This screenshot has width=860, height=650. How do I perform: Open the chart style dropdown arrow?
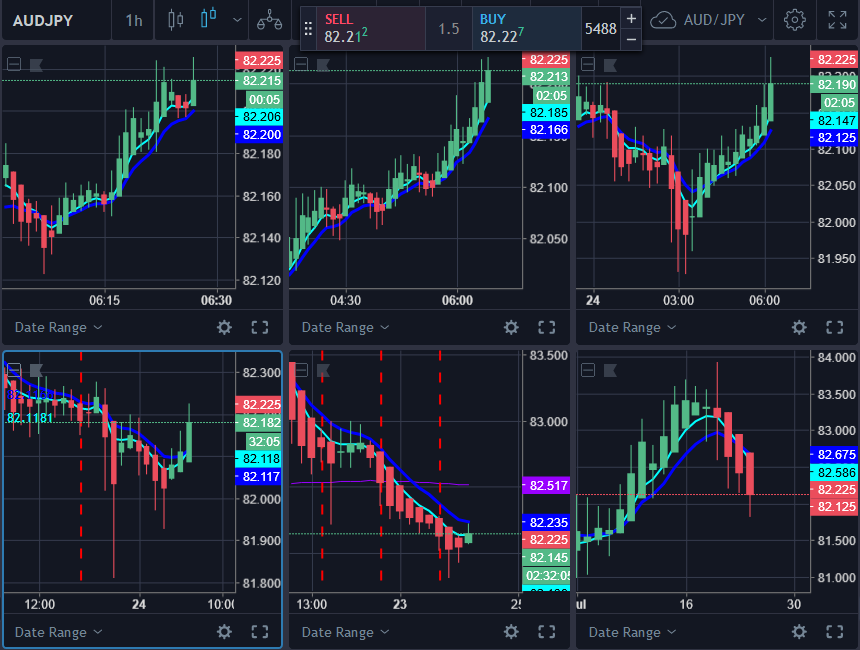237,19
